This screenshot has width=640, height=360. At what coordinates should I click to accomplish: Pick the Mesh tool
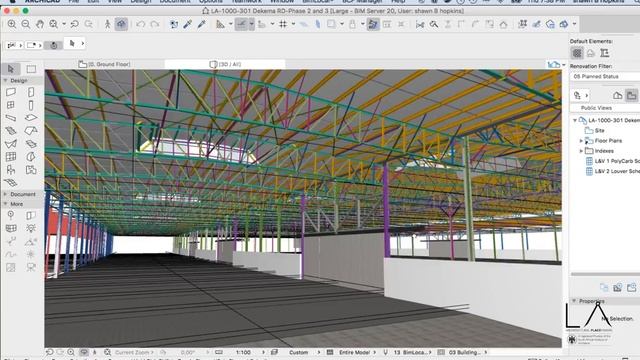click(x=11, y=182)
